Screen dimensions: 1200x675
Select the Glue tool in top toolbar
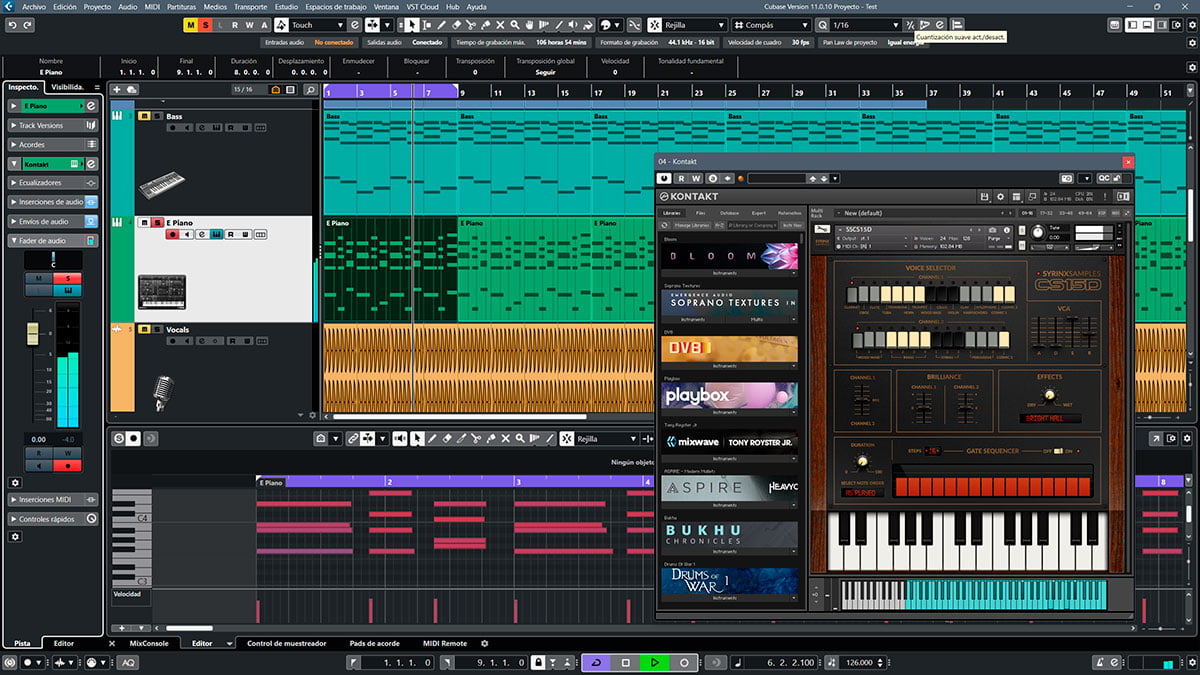pos(485,24)
